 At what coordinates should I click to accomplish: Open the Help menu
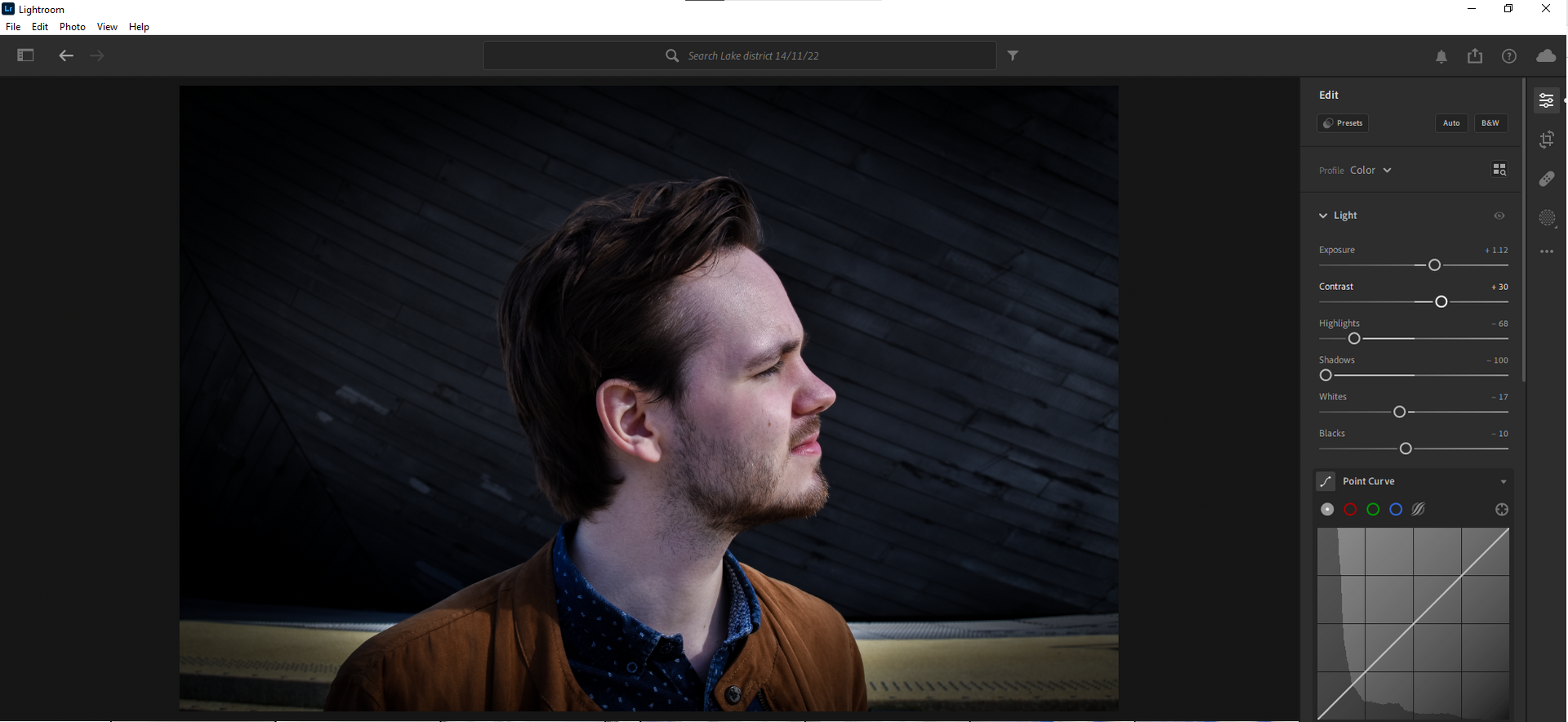[139, 27]
